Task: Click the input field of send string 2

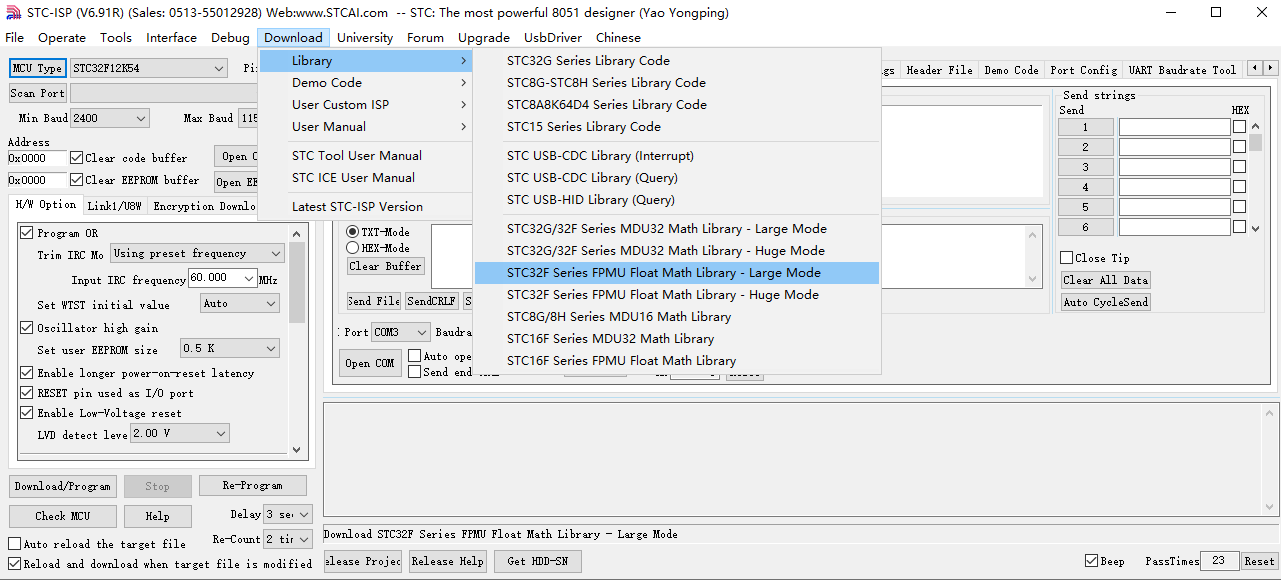Action: (x=1174, y=147)
